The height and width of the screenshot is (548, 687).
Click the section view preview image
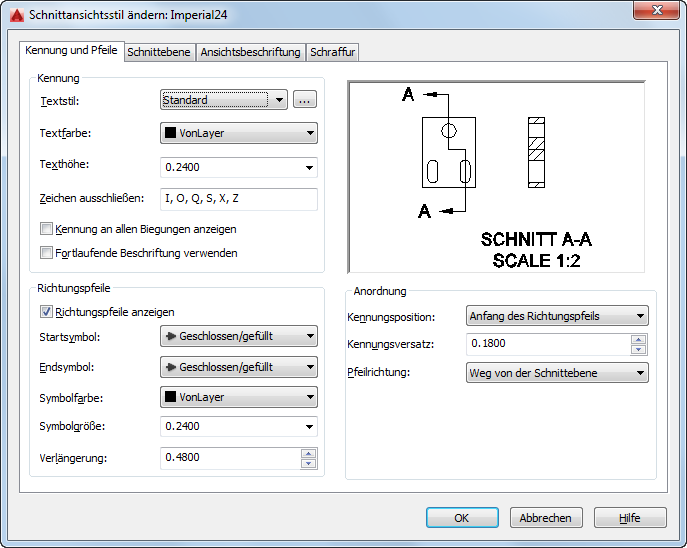[x=496, y=177]
